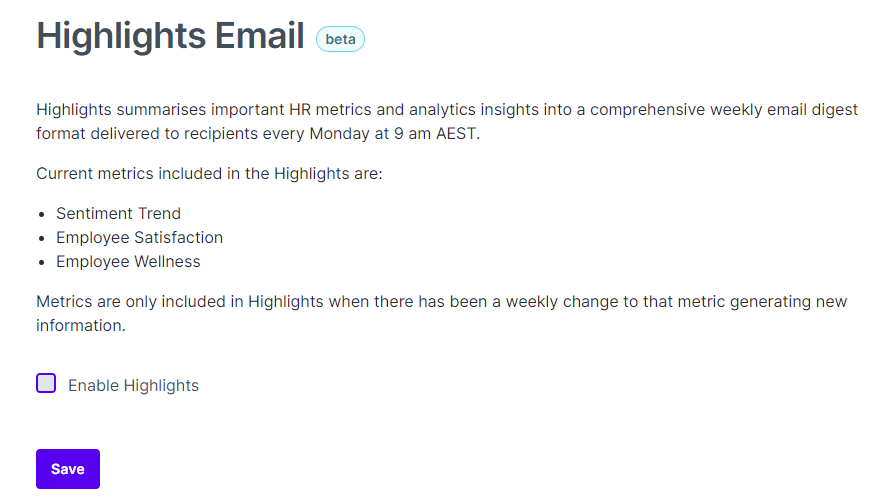Click the 'Monday at 9 am AEST' text
Screen dimensions: 889x502
coord(395,134)
